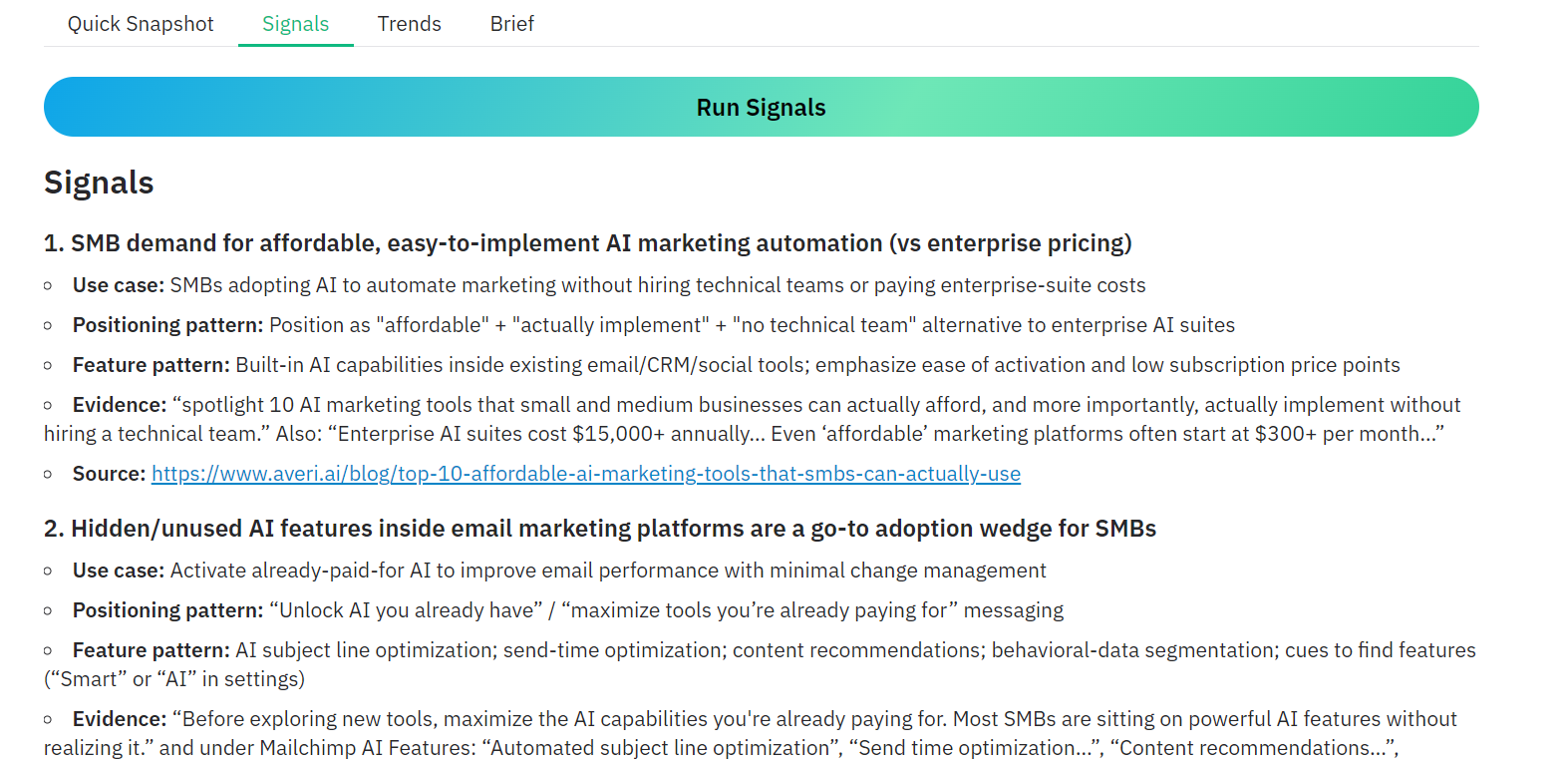Click the SMB demand signal heading

pyautogui.click(x=587, y=243)
